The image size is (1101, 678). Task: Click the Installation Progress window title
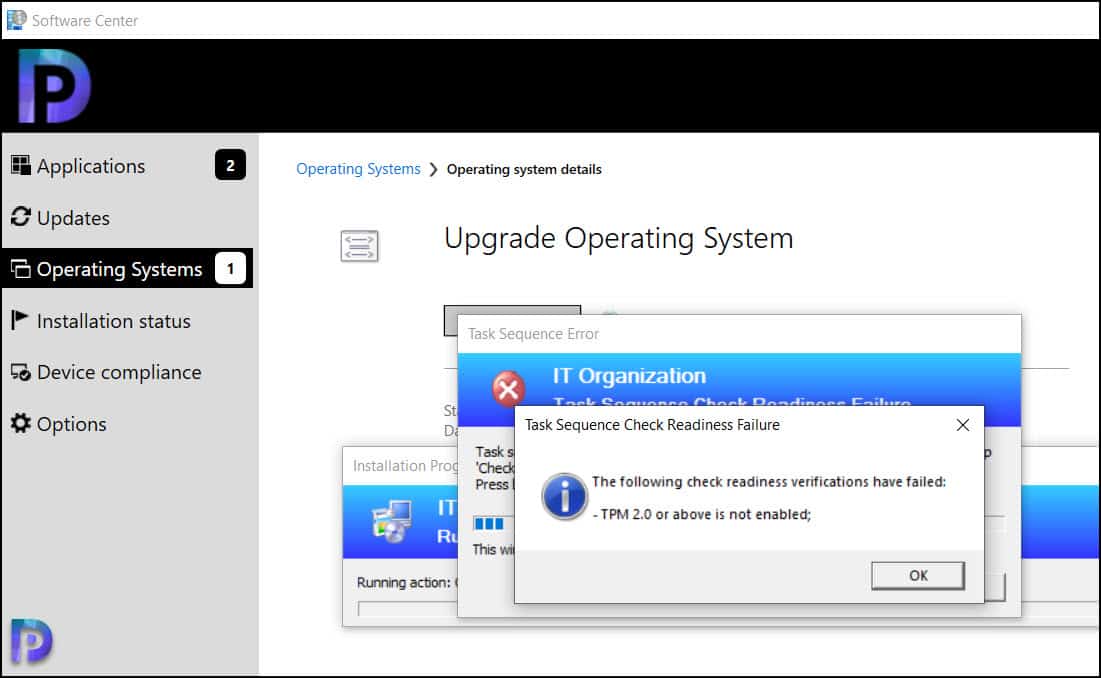pos(405,466)
